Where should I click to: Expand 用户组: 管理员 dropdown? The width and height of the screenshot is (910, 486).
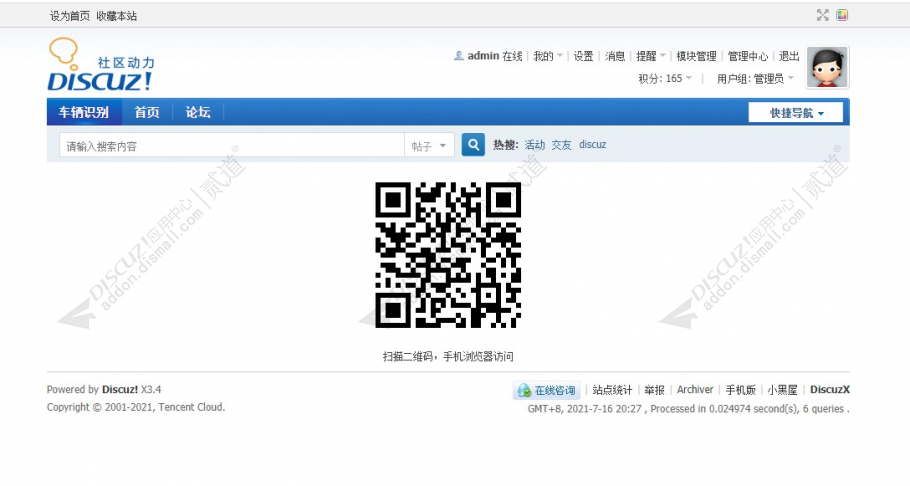pyautogui.click(x=755, y=78)
